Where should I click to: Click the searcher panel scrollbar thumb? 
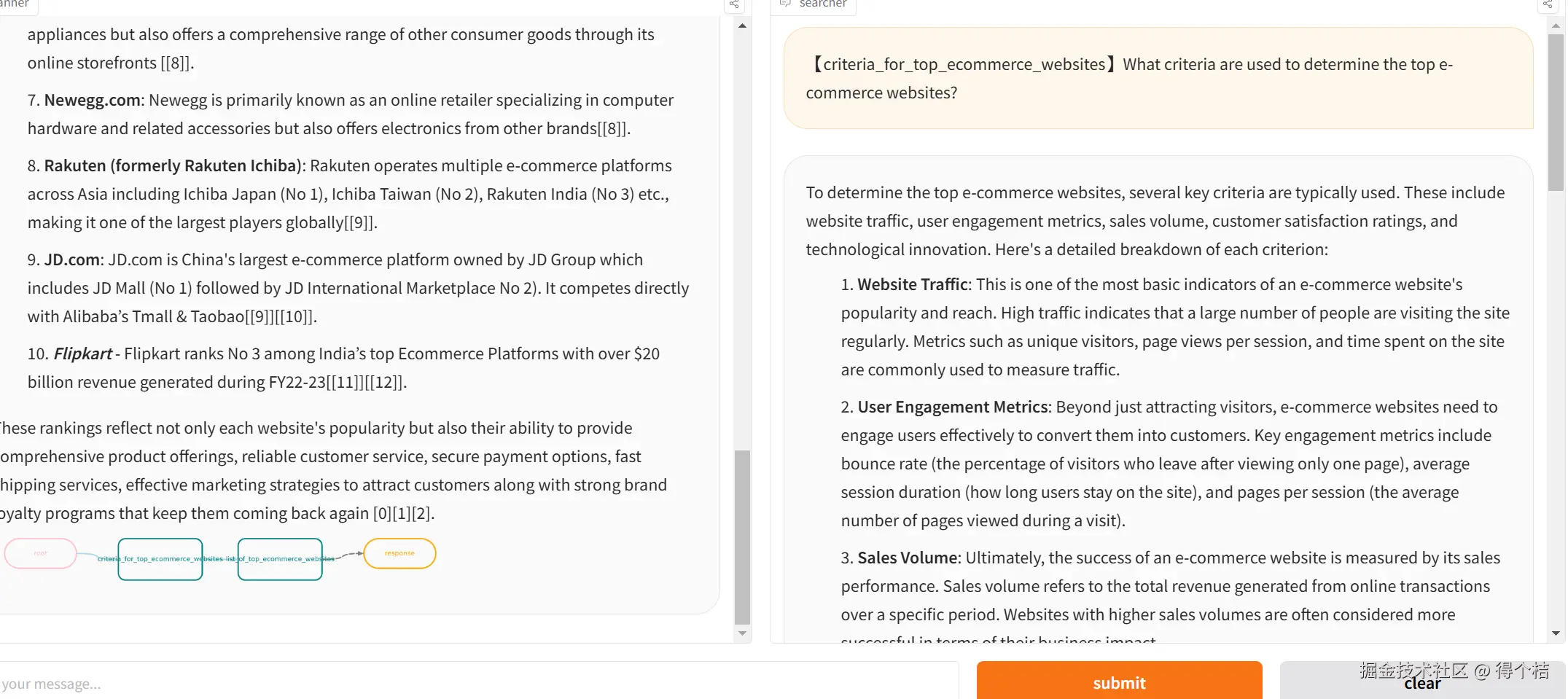(1555, 109)
